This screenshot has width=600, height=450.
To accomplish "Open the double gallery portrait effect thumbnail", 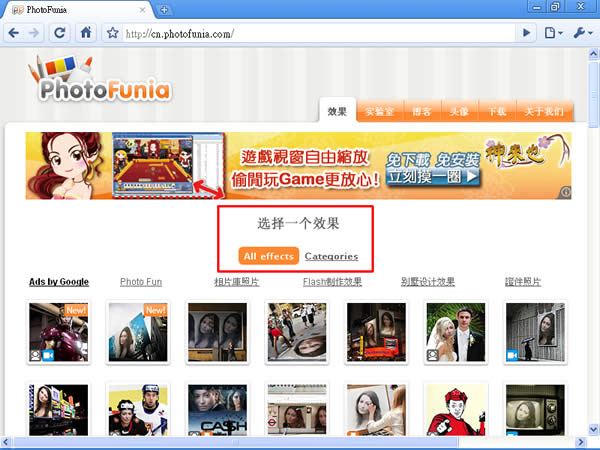I will [217, 332].
